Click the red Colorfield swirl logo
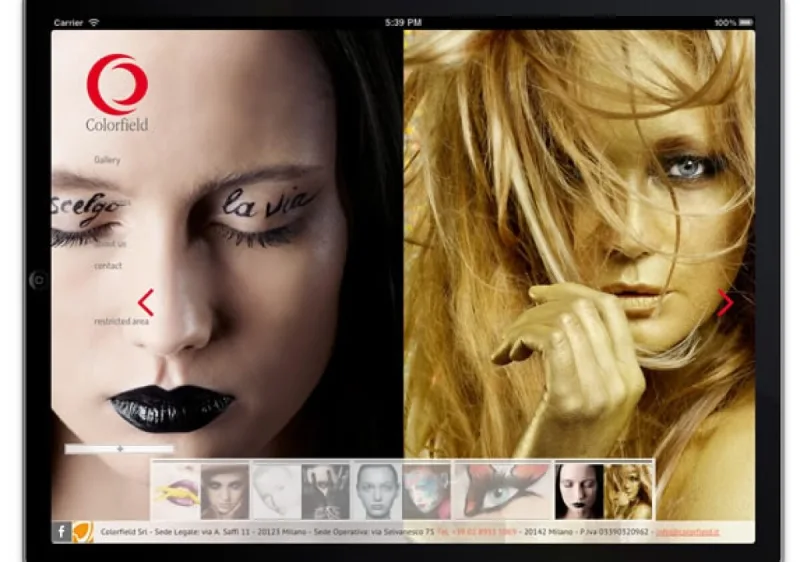The height and width of the screenshot is (562, 800). (117, 84)
